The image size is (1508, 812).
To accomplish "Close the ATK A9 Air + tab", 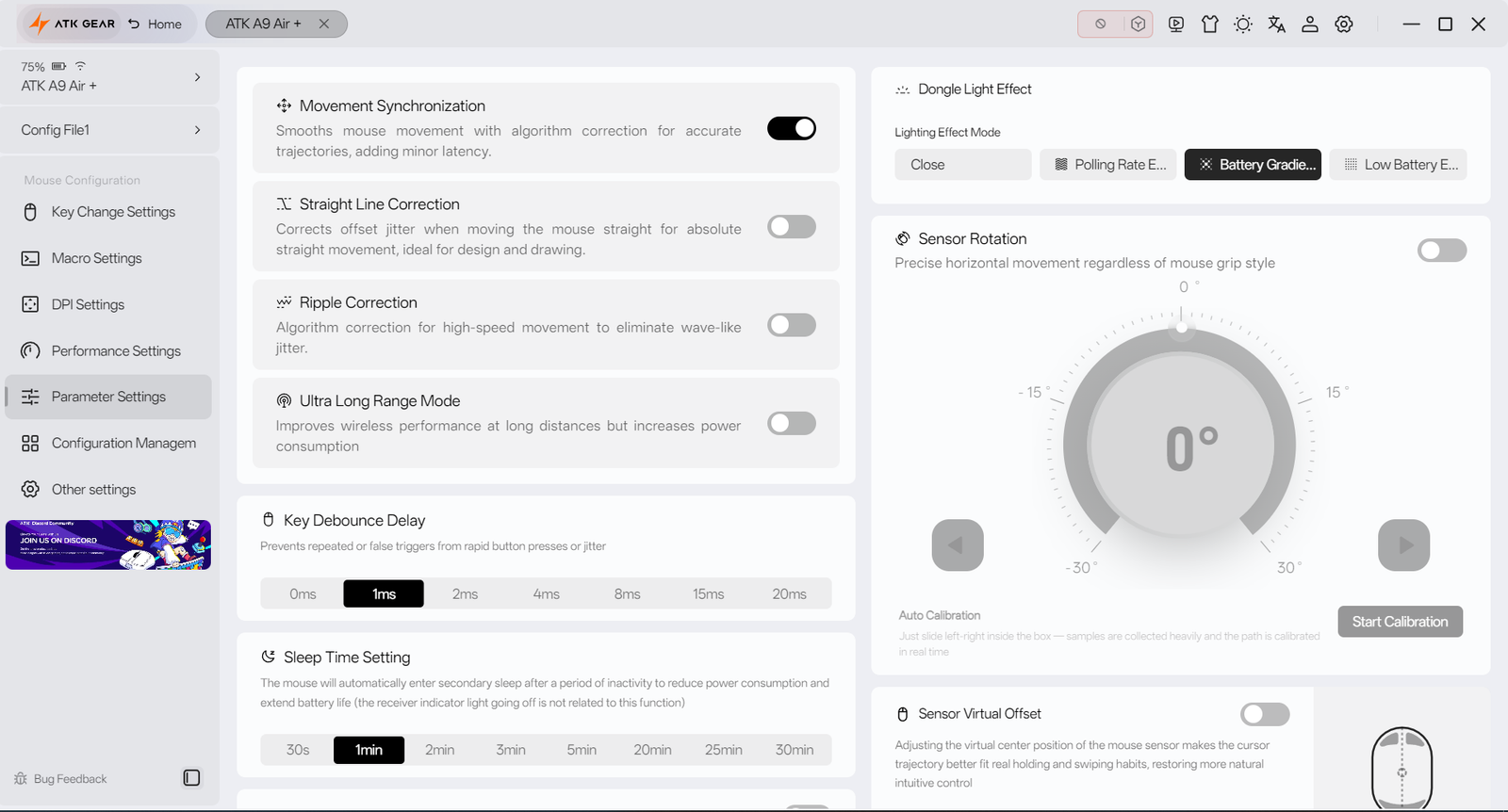I will pos(323,24).
